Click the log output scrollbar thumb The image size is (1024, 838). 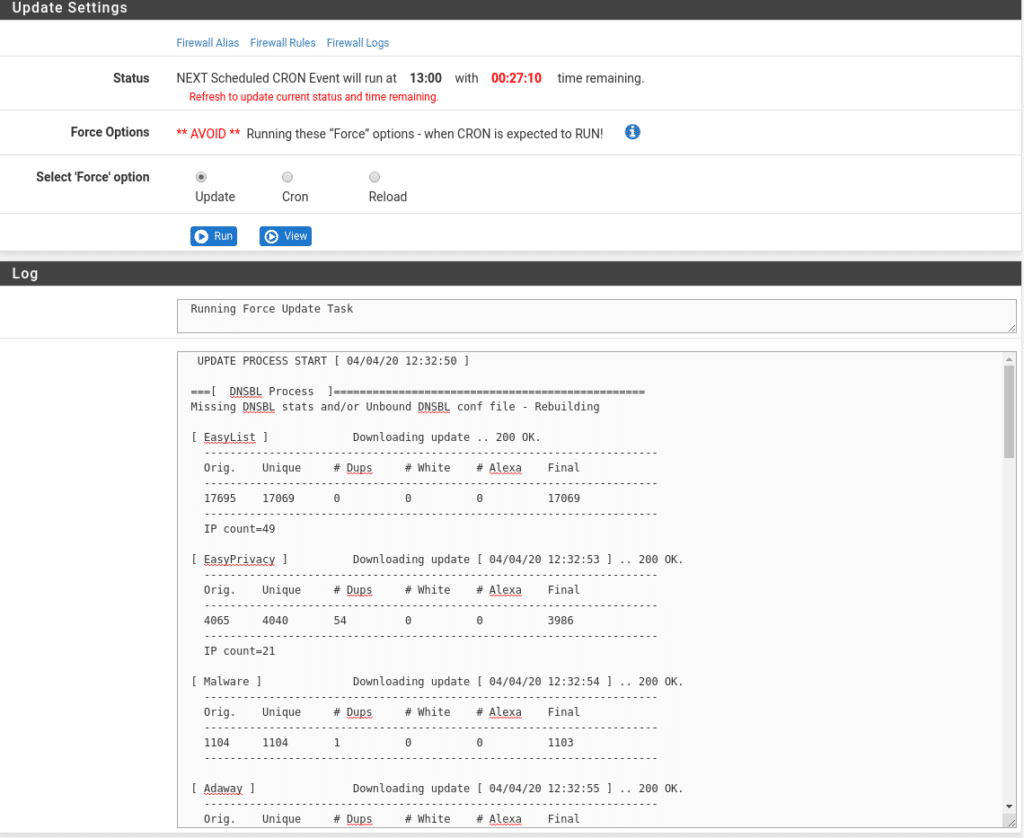pyautogui.click(x=1009, y=411)
